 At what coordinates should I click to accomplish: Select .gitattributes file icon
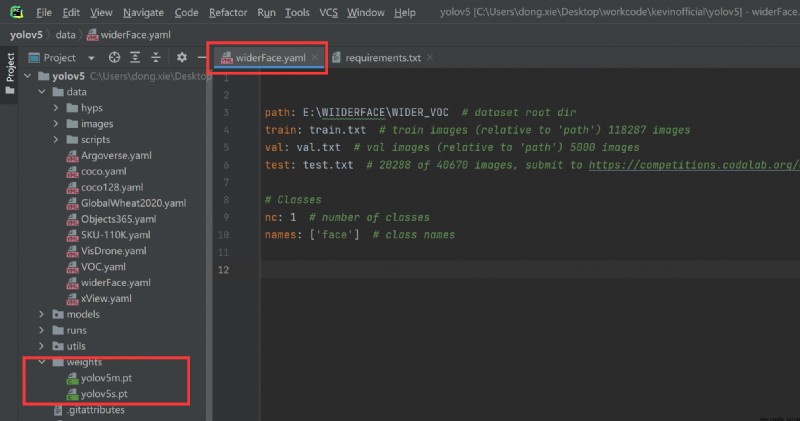pos(58,410)
